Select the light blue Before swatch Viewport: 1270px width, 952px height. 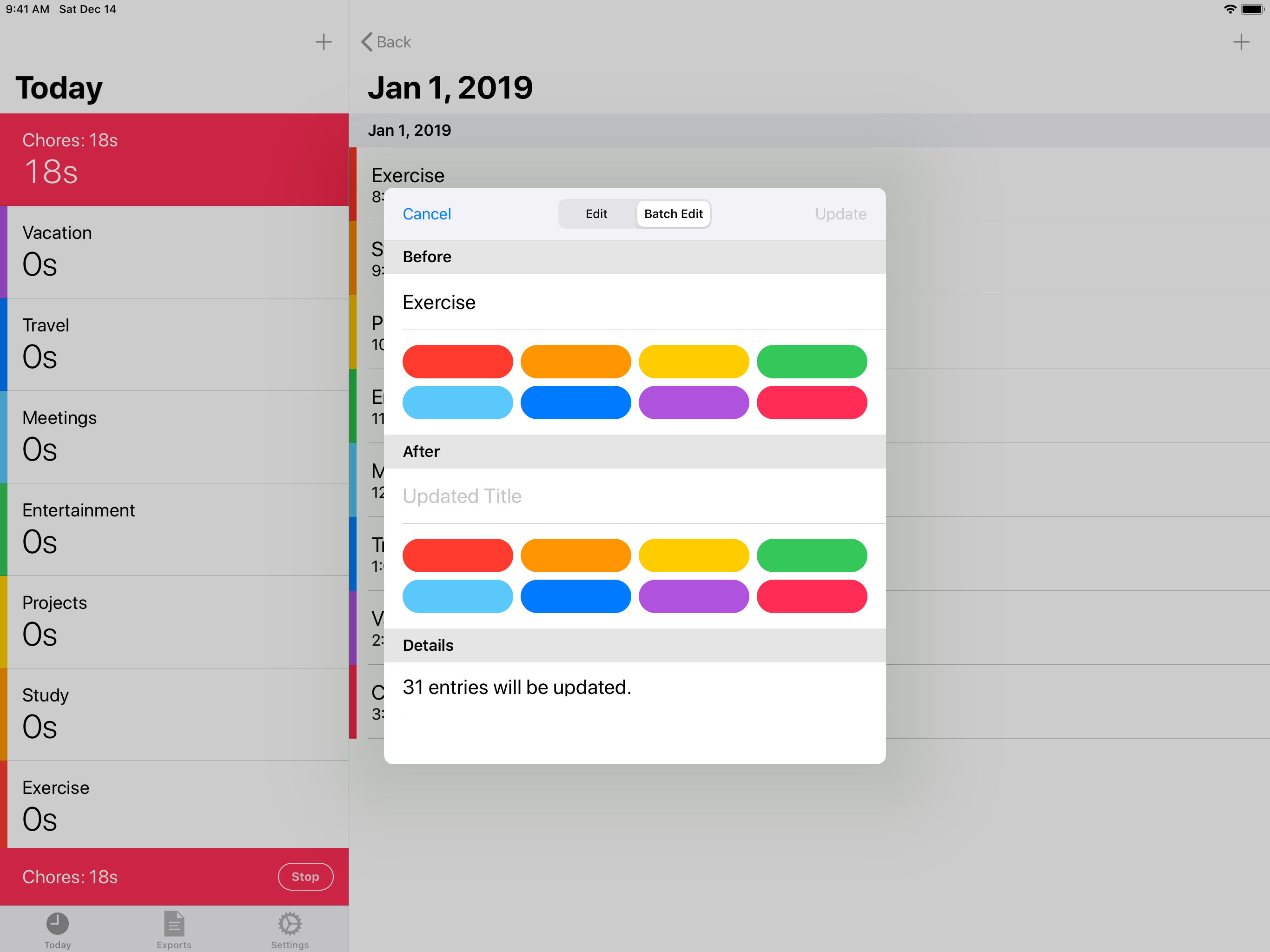(457, 403)
